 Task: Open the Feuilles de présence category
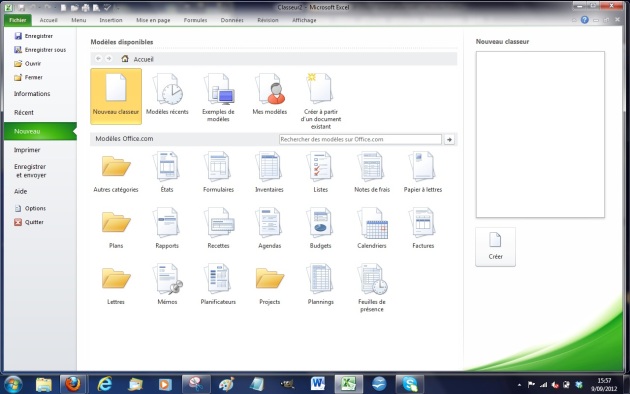coord(372,288)
